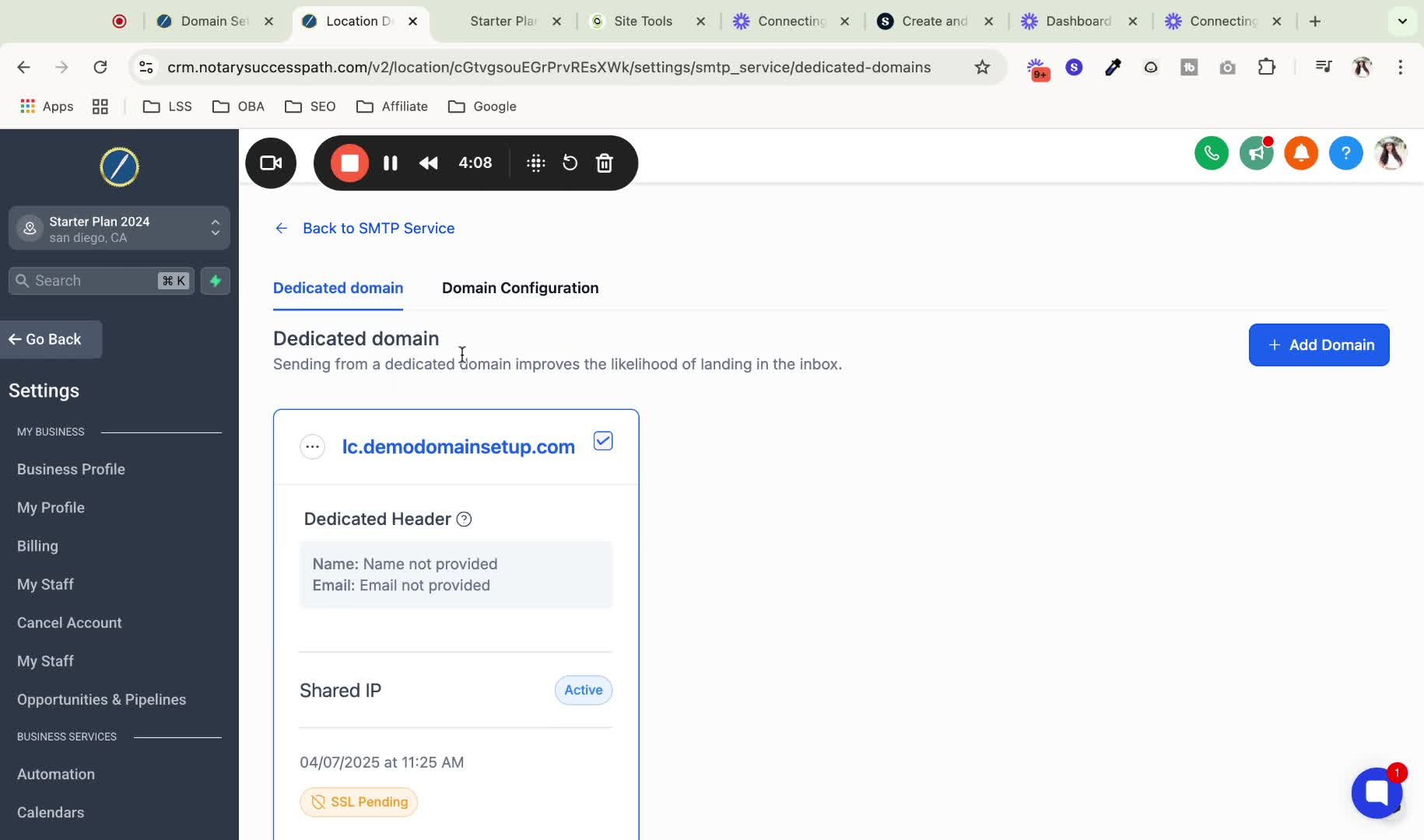Open the Google bookmarks folder
The image size is (1424, 840).
point(482,107)
